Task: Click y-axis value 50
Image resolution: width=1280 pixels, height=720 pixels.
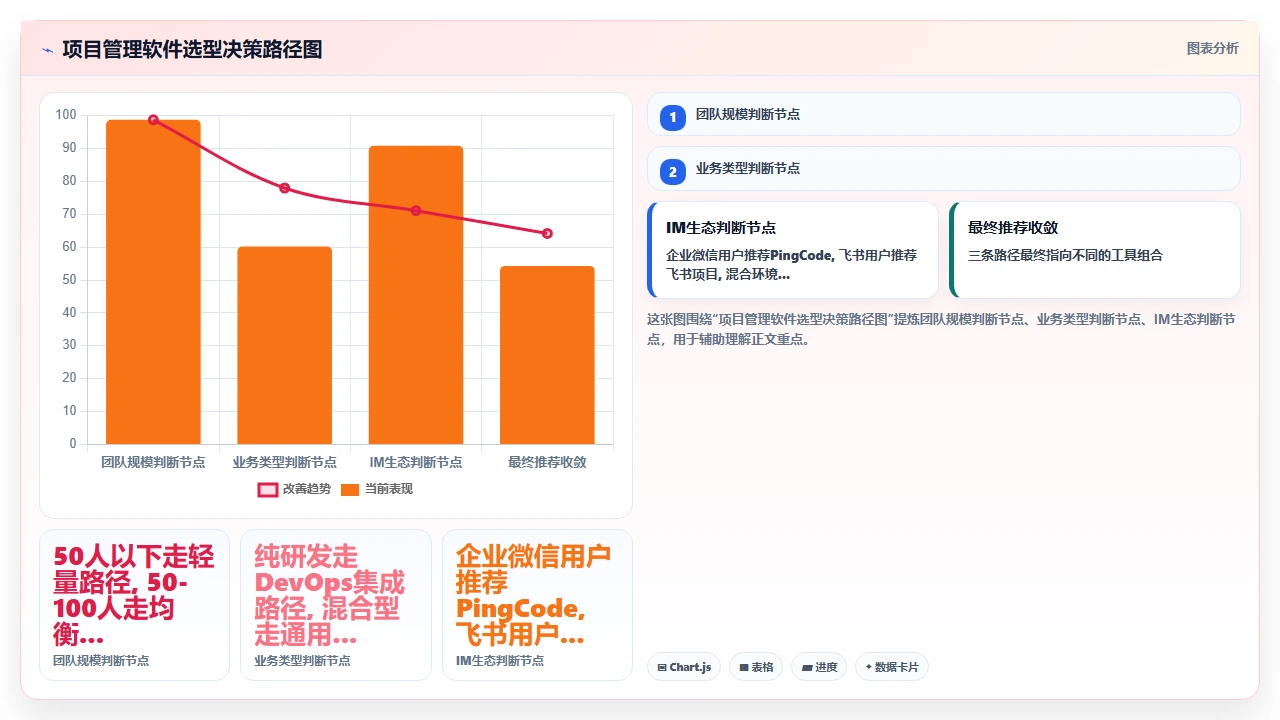Action: point(69,280)
